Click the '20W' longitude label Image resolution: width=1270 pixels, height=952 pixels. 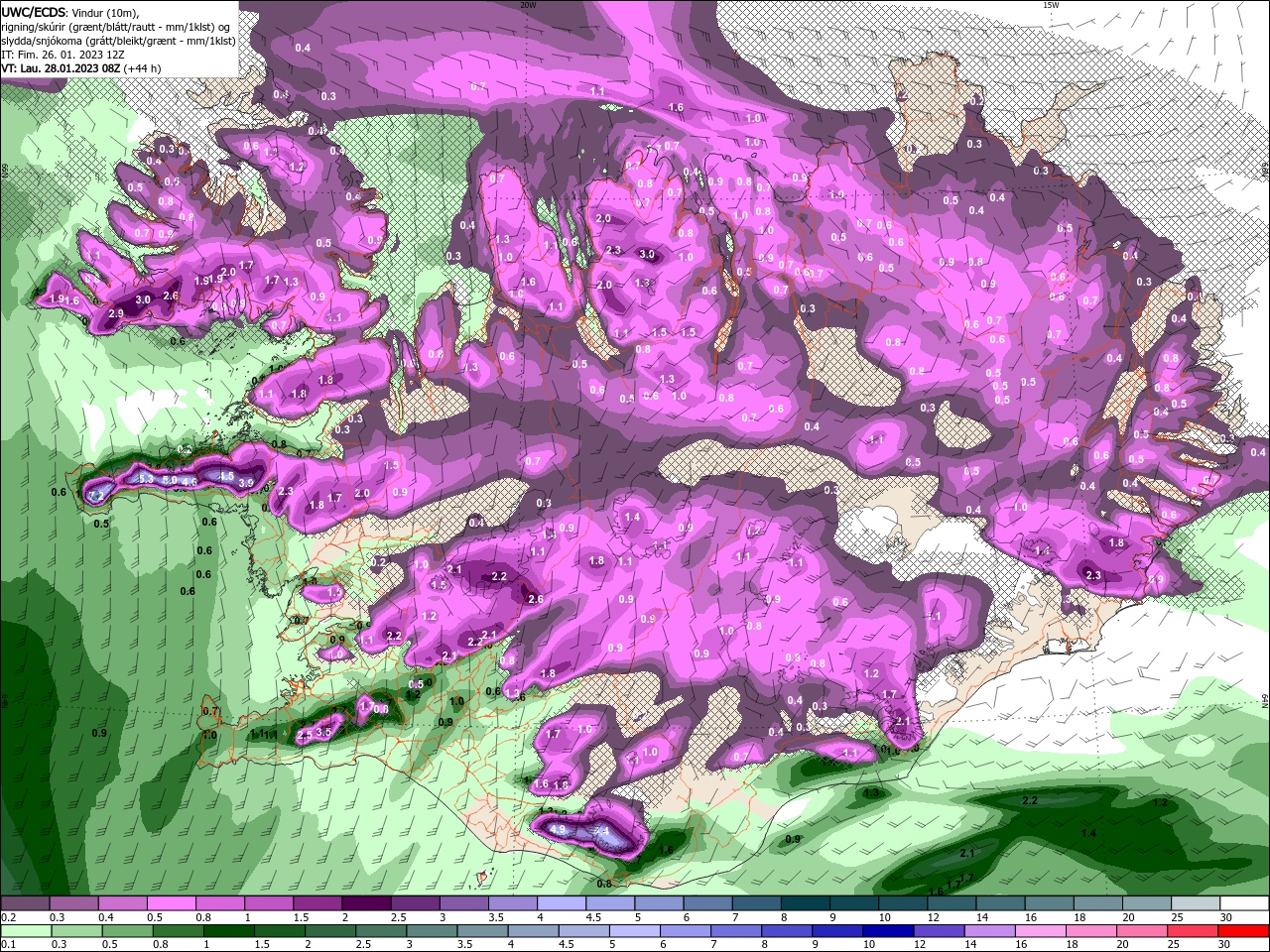point(528,4)
